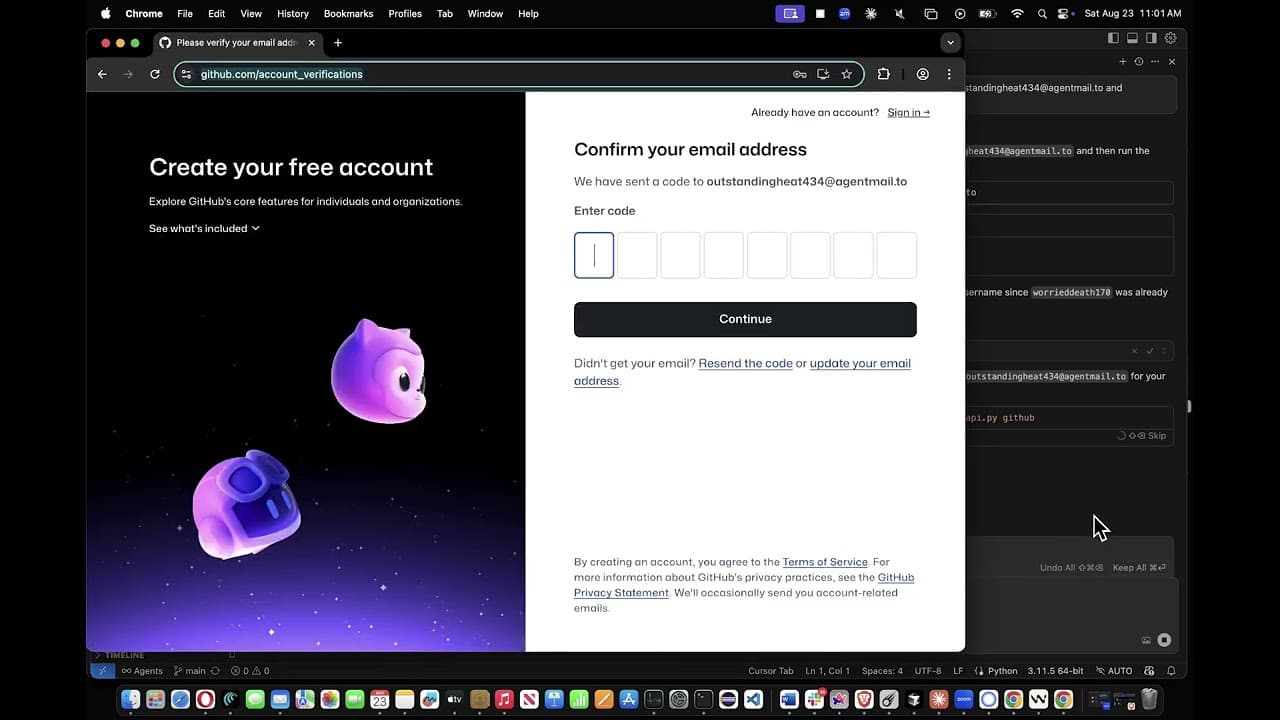
Task: Click AUTO in status bar
Action: click(x=1114, y=671)
